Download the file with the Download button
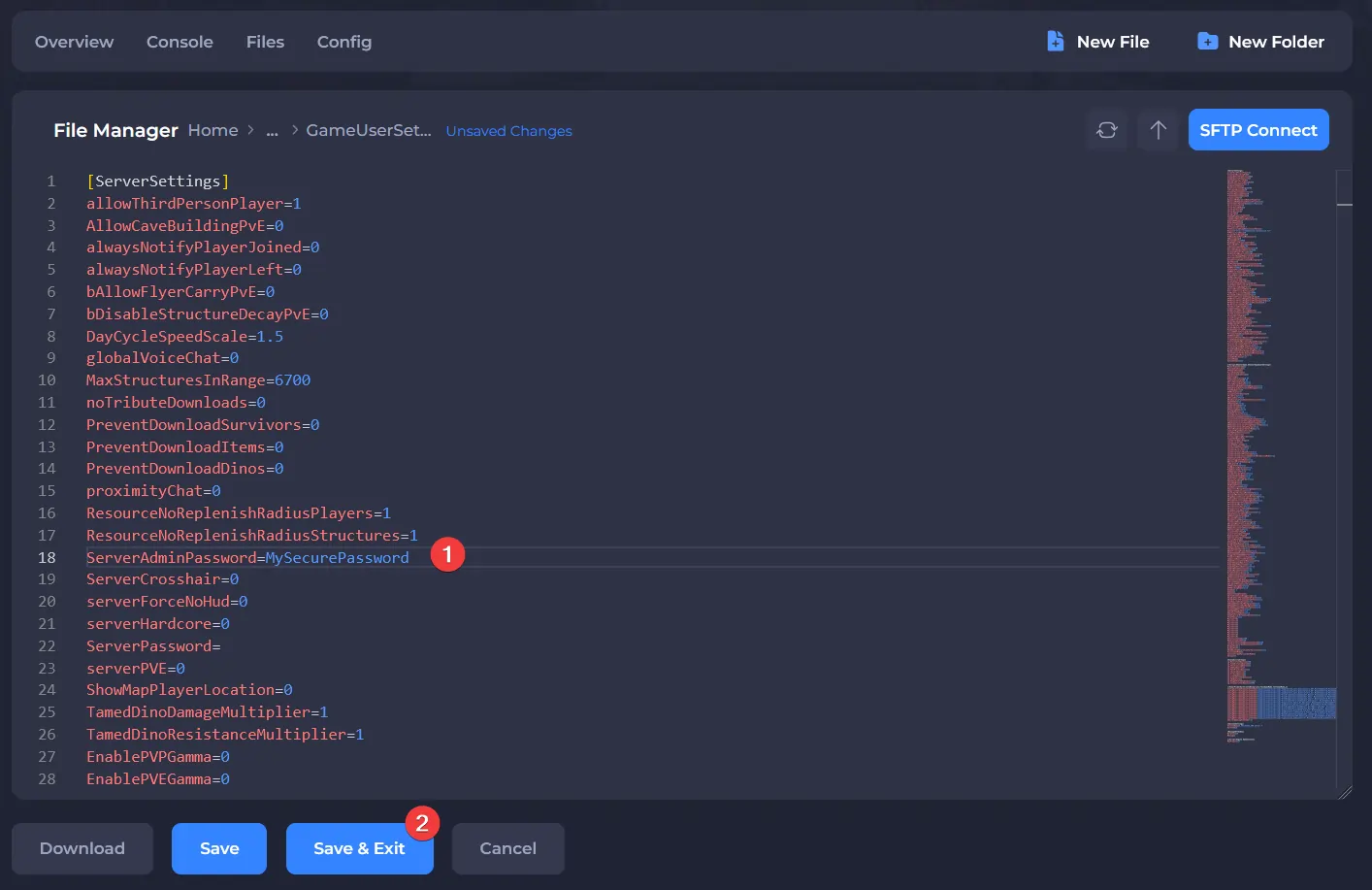 [82, 848]
